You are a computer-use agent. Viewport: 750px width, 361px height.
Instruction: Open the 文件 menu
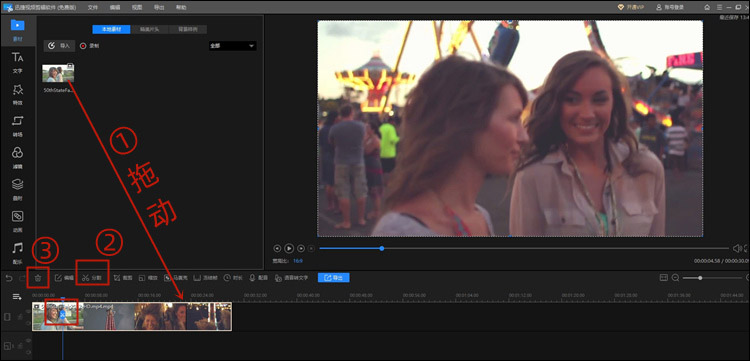pos(93,7)
